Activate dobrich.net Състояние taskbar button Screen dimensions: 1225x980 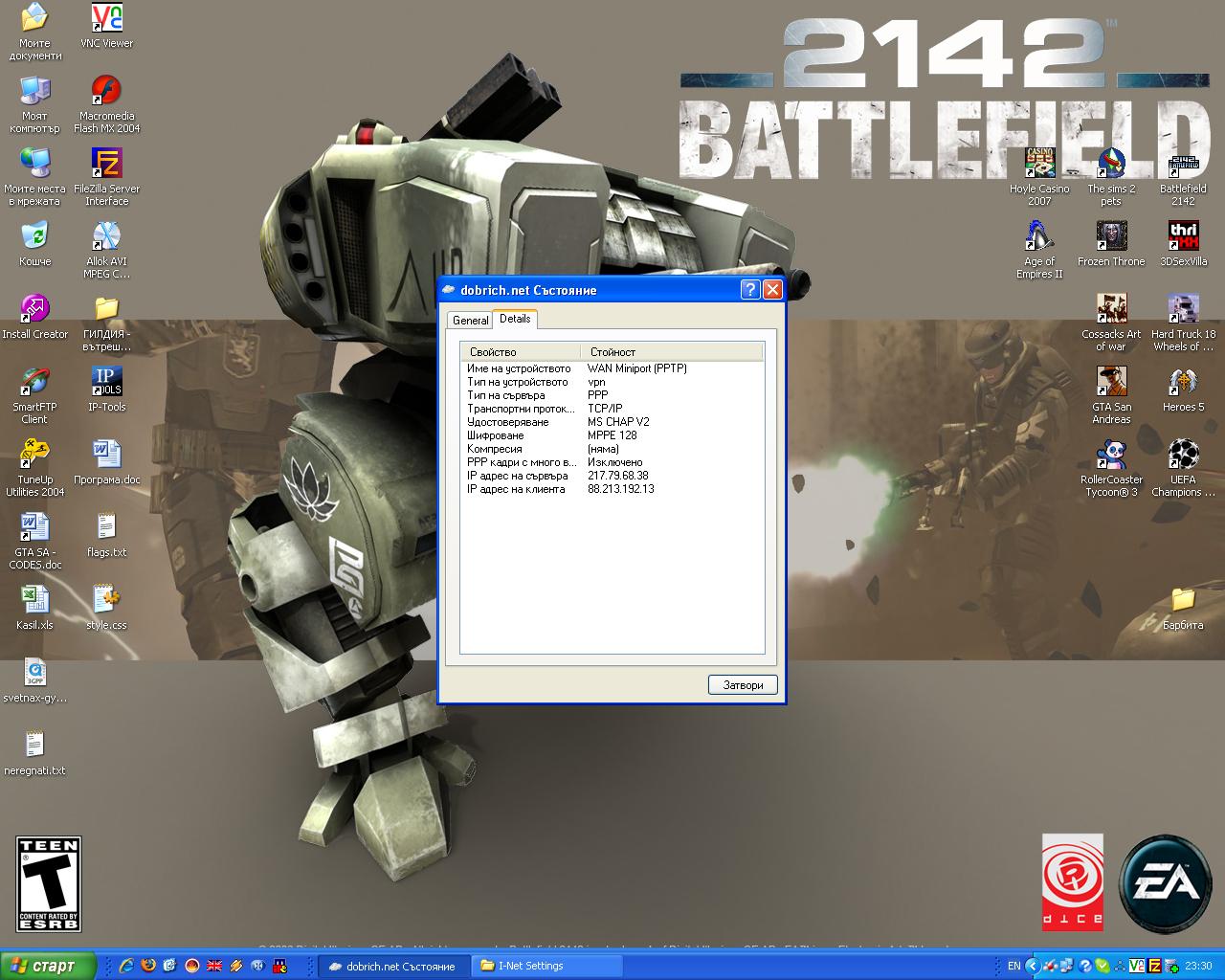point(396,967)
